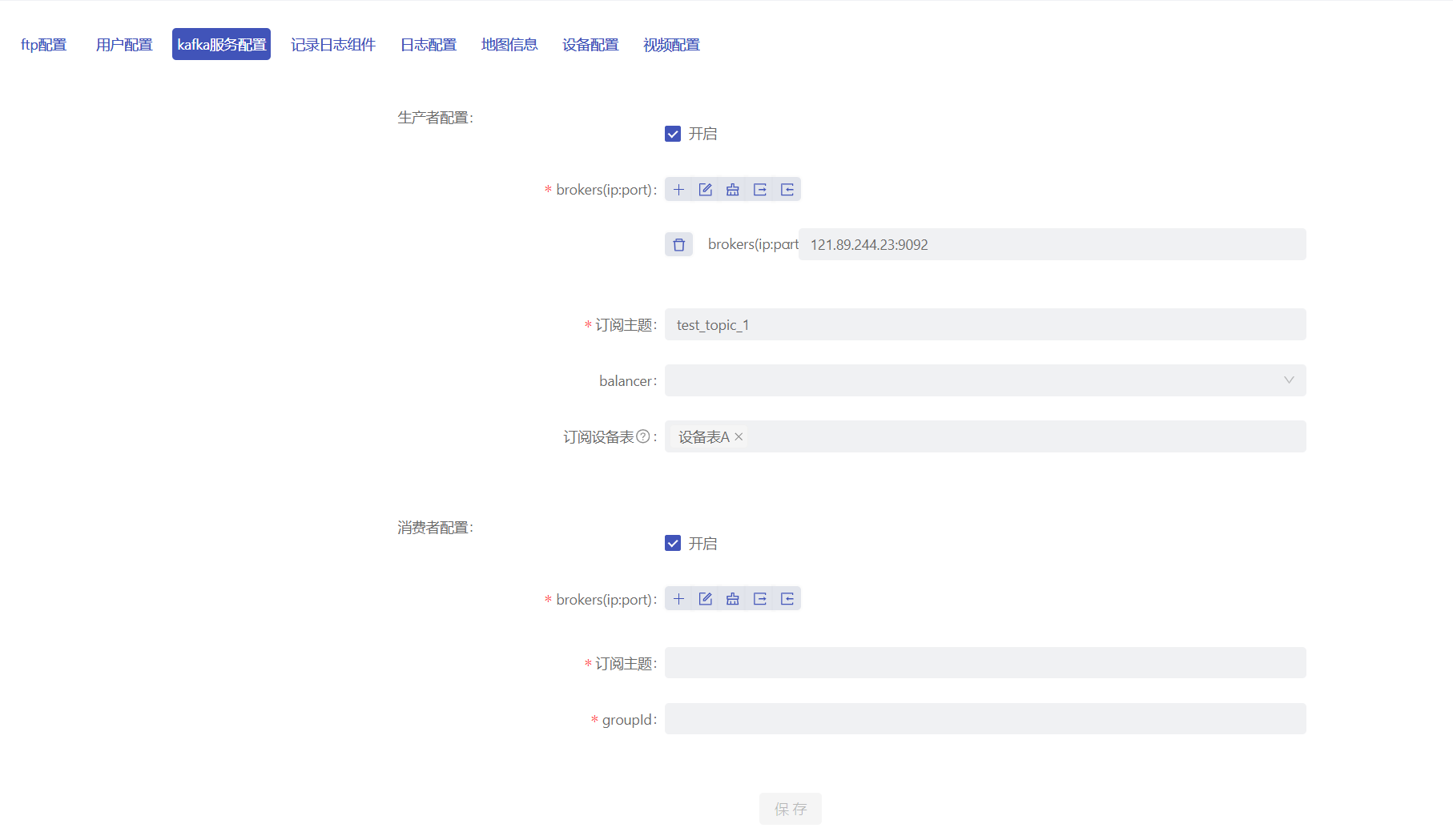Screen dimensions: 1453x840
Task: Toggle the 消费者配置 开启 checkbox
Action: coord(673,543)
